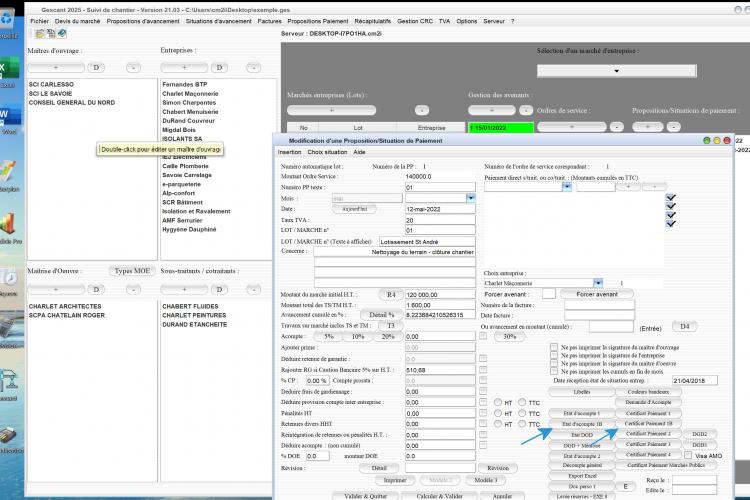Click the Taux TVA field showing 20
The image size is (750, 500).
click(x=440, y=220)
